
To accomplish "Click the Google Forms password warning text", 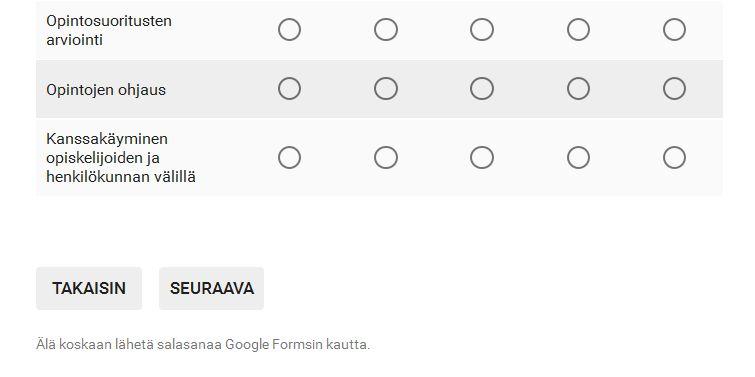I will click(x=203, y=345).
